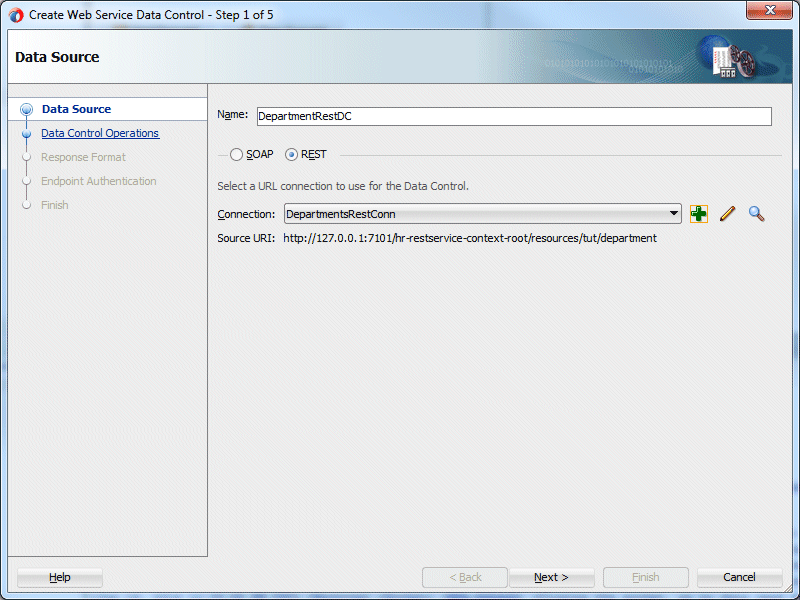
Task: Click the Source URI department URL text
Action: click(x=470, y=238)
